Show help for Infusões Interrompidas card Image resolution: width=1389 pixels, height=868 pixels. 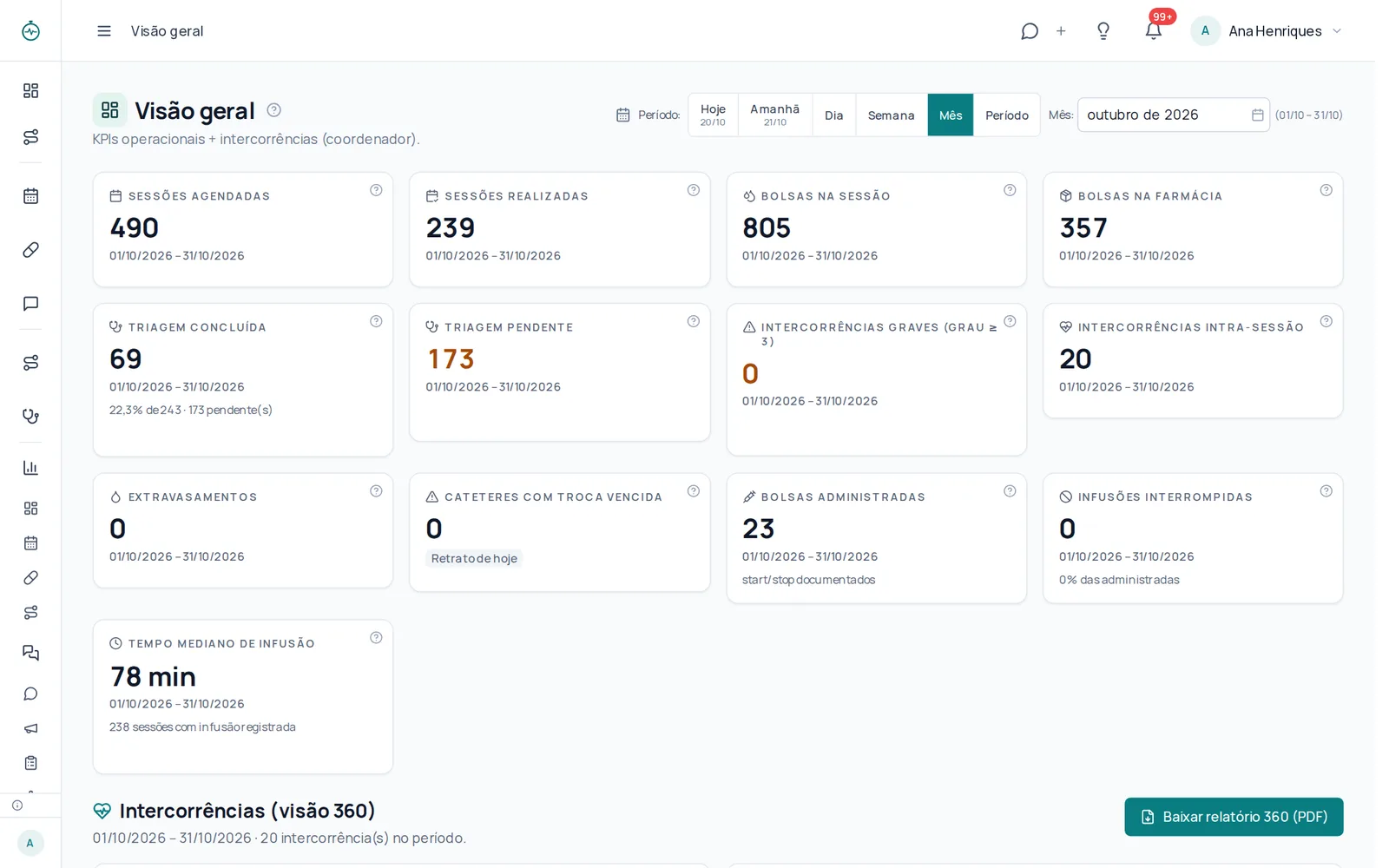pos(1326,491)
